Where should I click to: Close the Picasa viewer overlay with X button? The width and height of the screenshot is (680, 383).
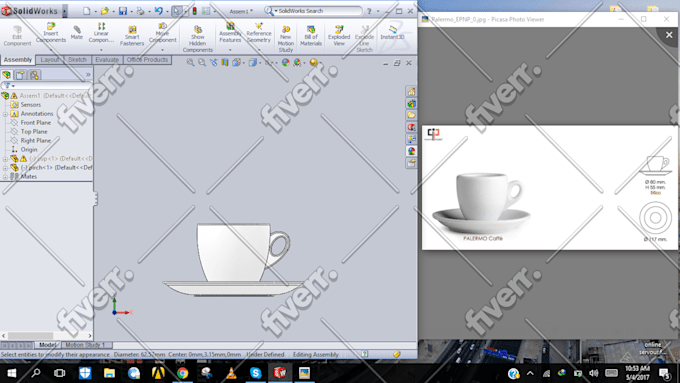tap(669, 35)
